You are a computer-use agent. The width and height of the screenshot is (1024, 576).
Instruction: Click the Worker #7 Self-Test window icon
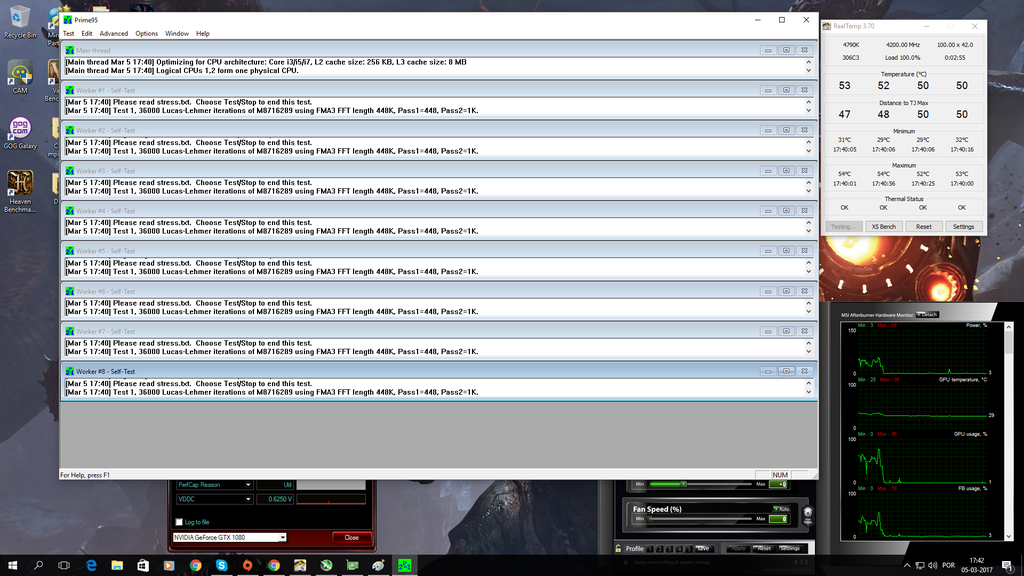pyautogui.click(x=70, y=331)
